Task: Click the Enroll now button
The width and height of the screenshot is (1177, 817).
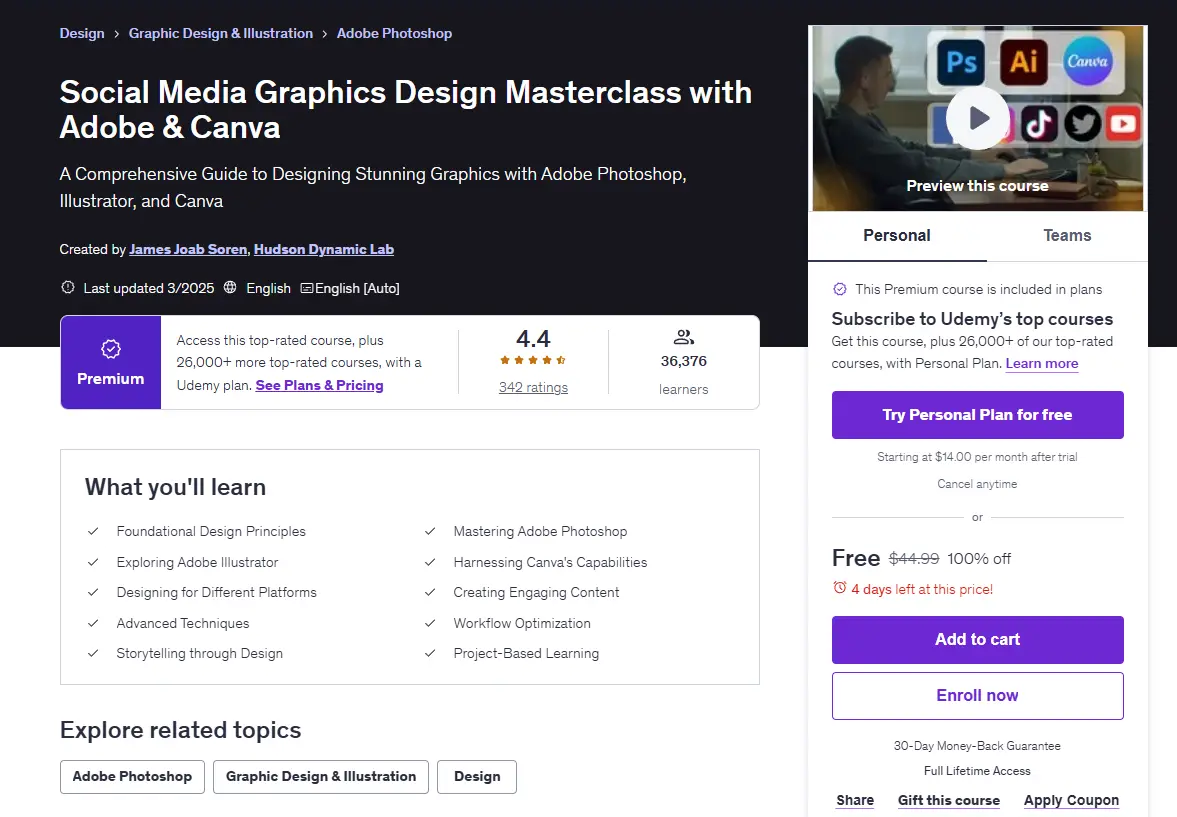Action: coord(977,696)
